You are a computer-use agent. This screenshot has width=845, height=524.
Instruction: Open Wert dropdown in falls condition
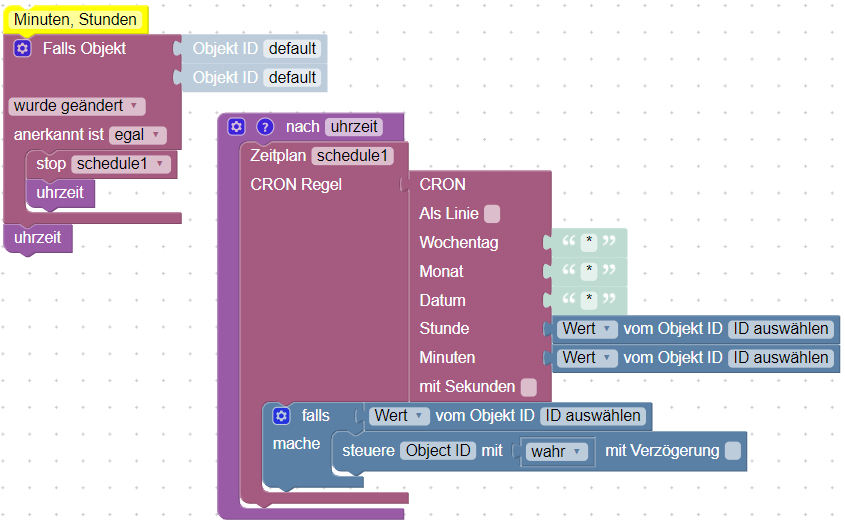click(399, 416)
